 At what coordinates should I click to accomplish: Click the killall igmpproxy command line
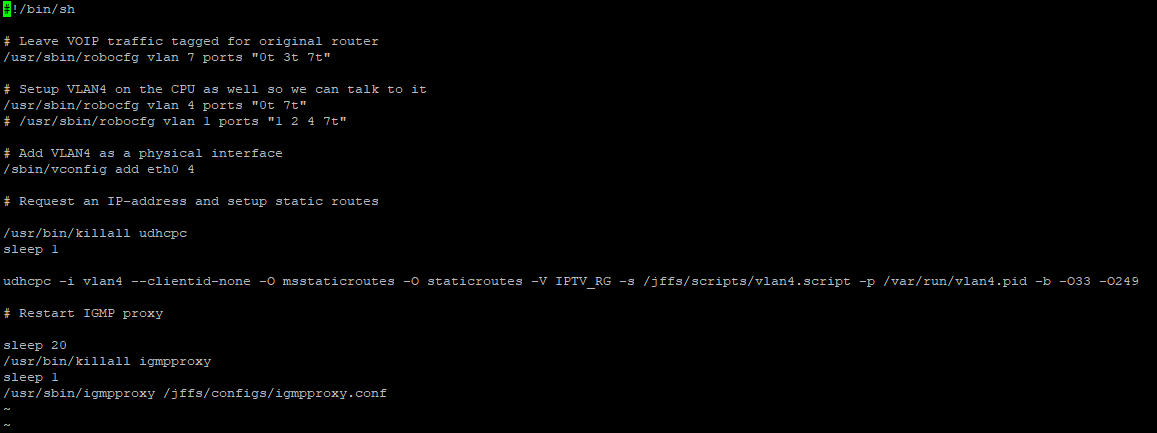pos(107,361)
